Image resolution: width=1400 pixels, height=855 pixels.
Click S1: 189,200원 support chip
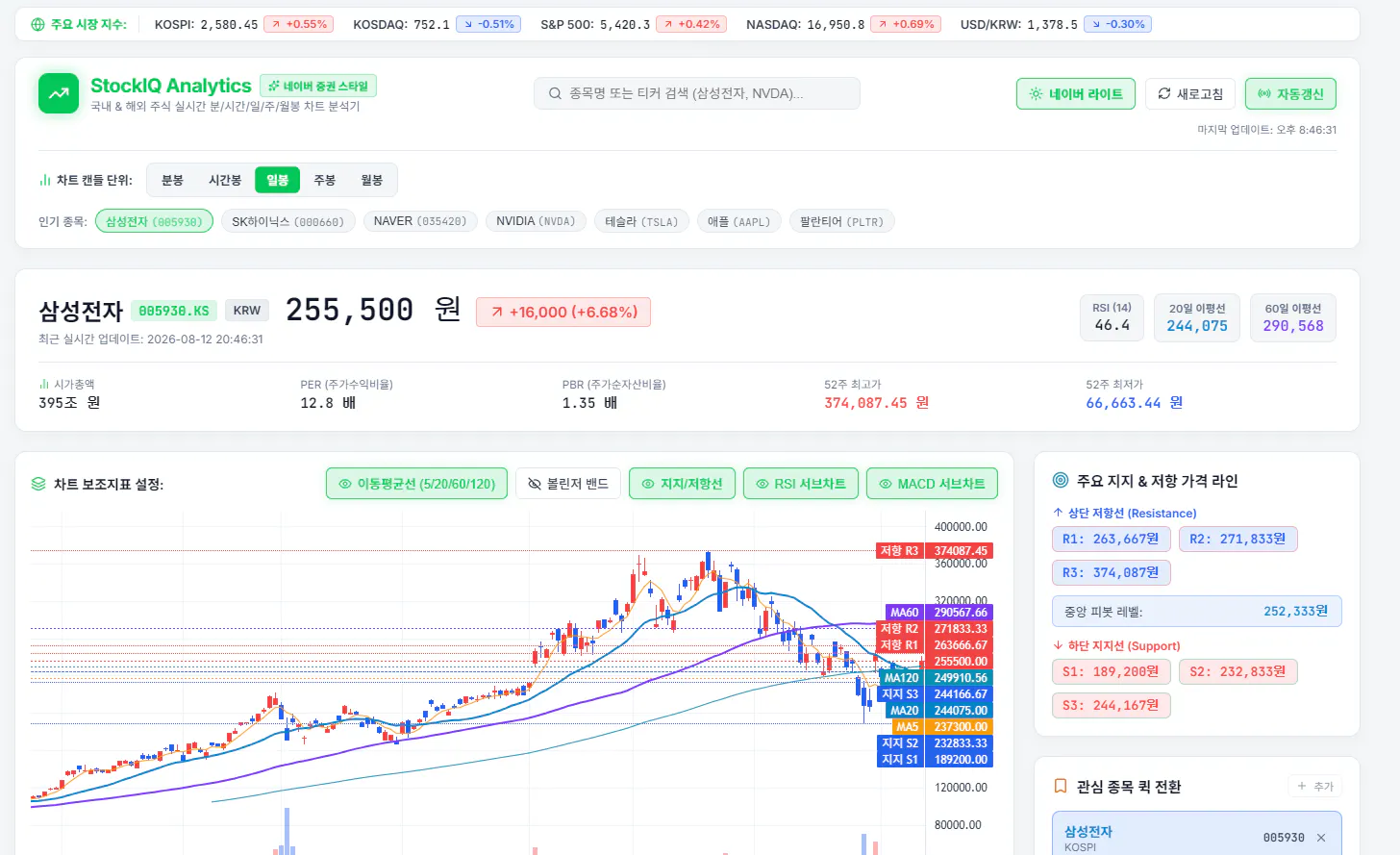[1111, 671]
